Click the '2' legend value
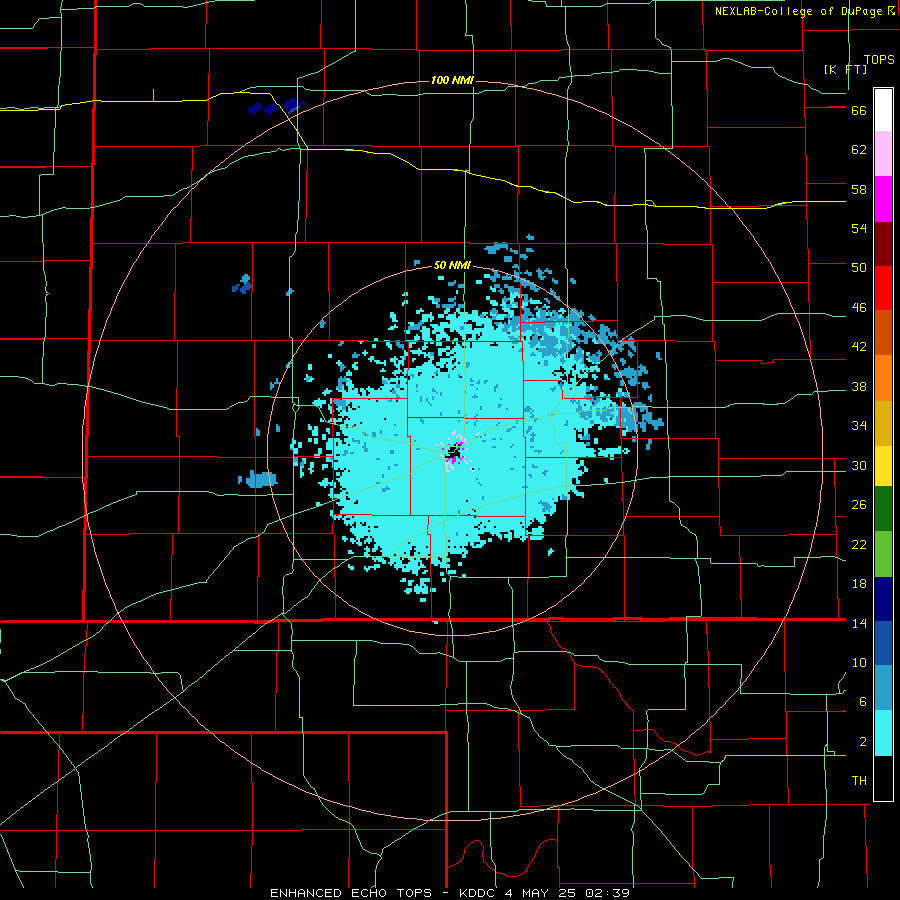 coord(863,742)
